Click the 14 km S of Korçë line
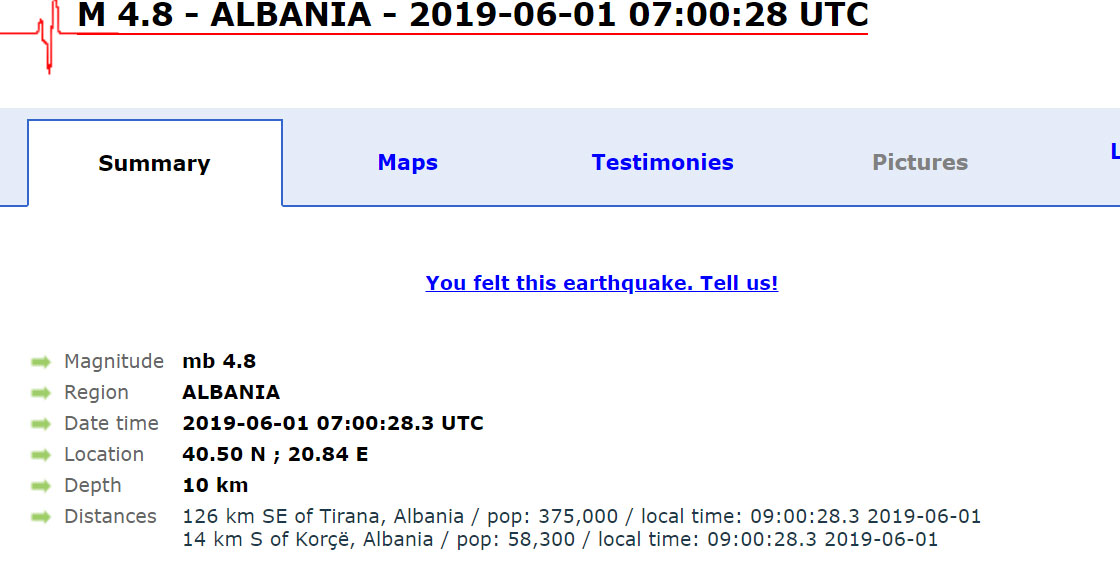This screenshot has height=566, width=1120. (x=560, y=540)
